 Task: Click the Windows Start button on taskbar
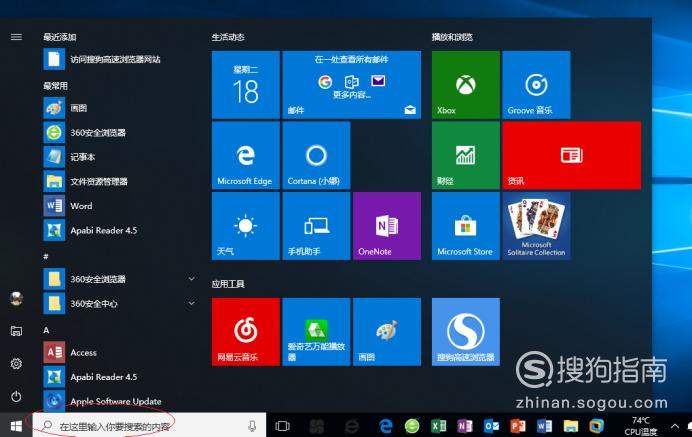click(16, 426)
